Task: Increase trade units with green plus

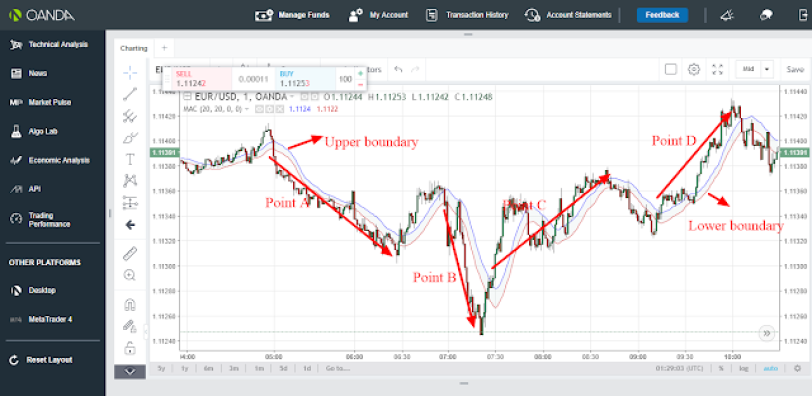Action: [x=360, y=74]
